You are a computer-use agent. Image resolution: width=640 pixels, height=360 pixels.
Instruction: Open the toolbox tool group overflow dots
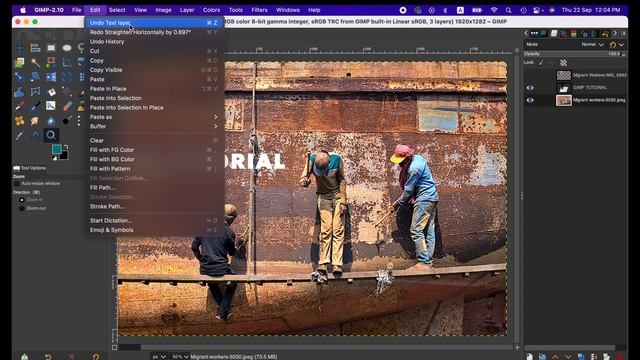[79, 121]
